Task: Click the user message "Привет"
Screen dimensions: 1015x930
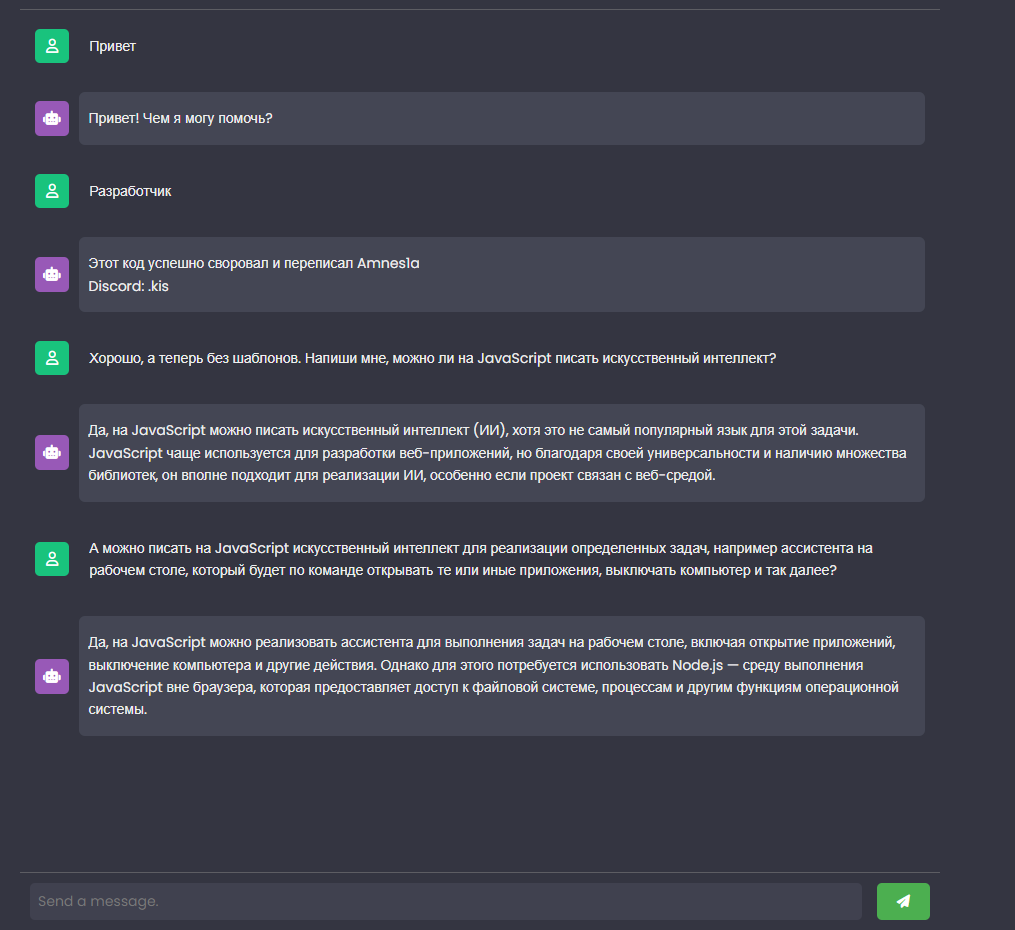Action: pos(112,46)
